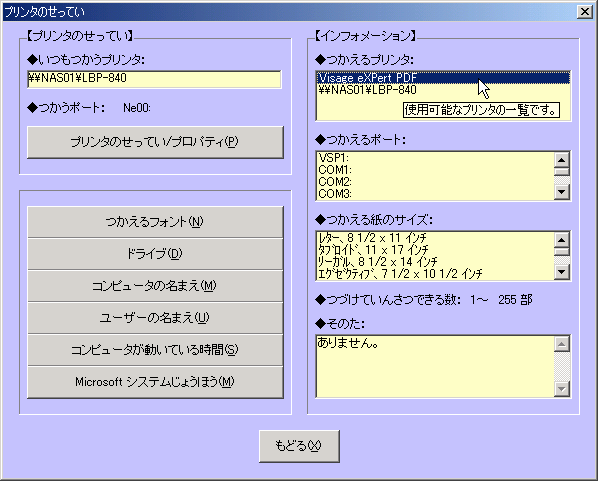Click もどる(X) button to go back
This screenshot has height=481, width=598.
point(299,446)
